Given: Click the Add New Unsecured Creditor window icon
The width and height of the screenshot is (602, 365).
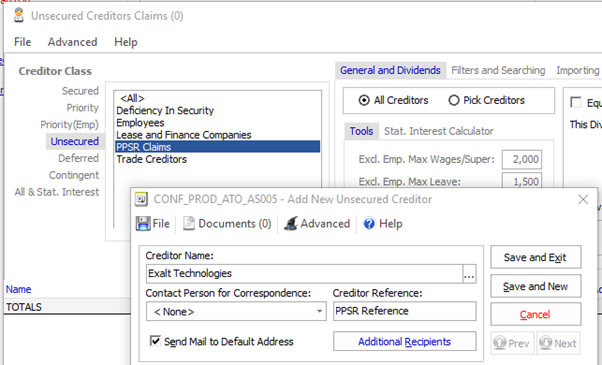Looking at the screenshot, I should (x=141, y=199).
